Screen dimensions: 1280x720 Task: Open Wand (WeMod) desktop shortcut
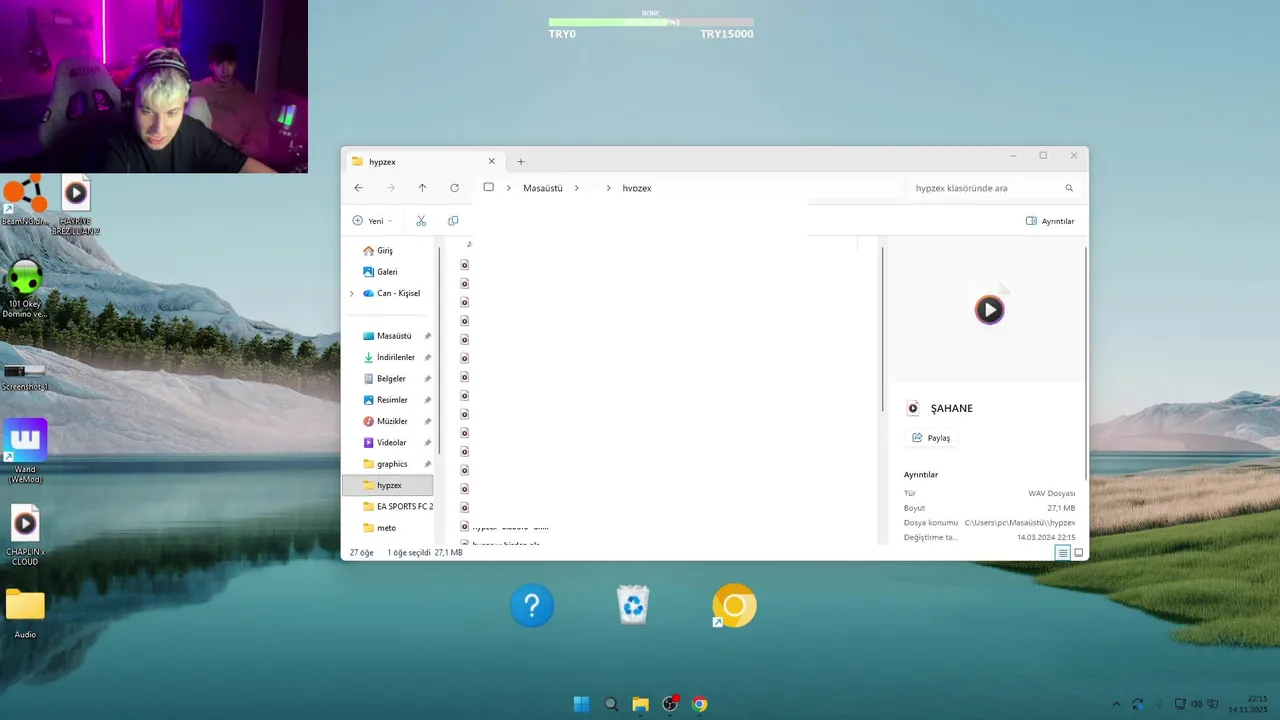pos(25,451)
